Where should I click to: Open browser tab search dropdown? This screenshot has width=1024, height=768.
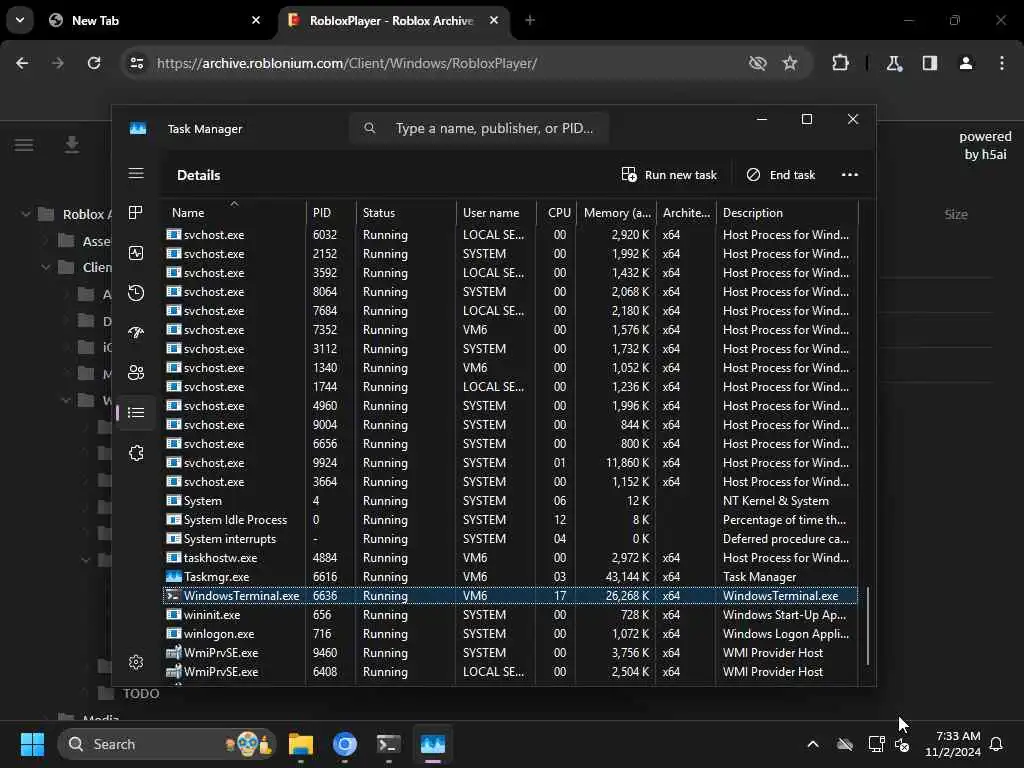[x=20, y=20]
